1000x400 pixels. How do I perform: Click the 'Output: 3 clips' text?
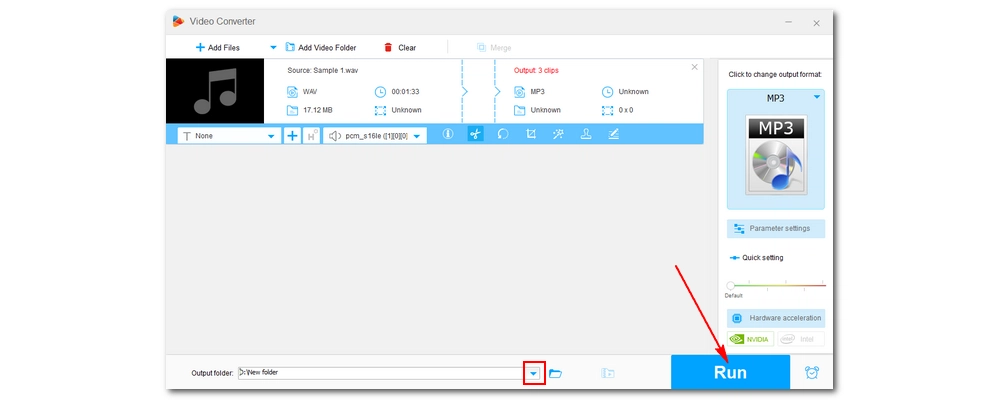[x=536, y=71]
